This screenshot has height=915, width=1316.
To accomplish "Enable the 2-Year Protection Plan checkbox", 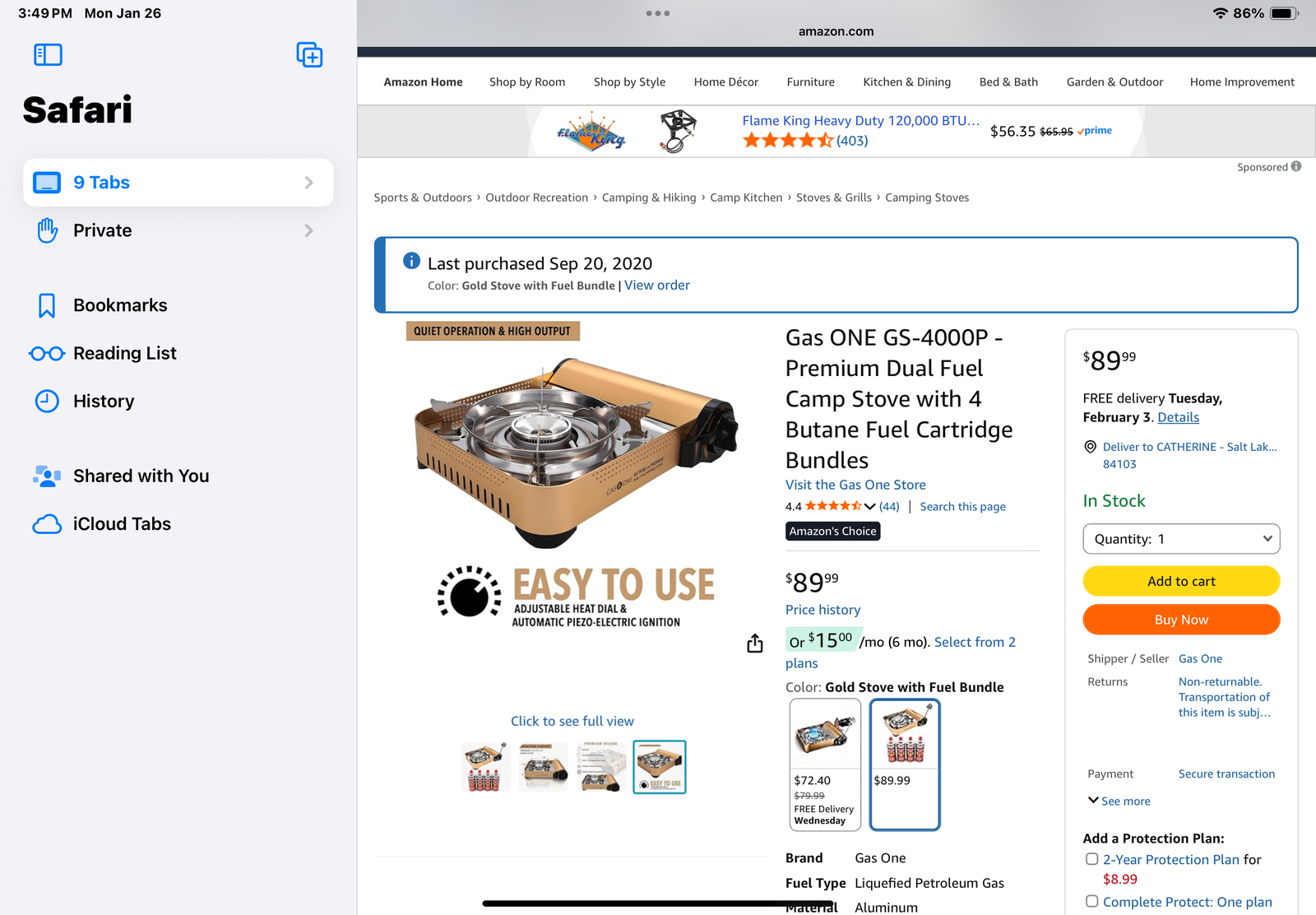I will tap(1092, 859).
